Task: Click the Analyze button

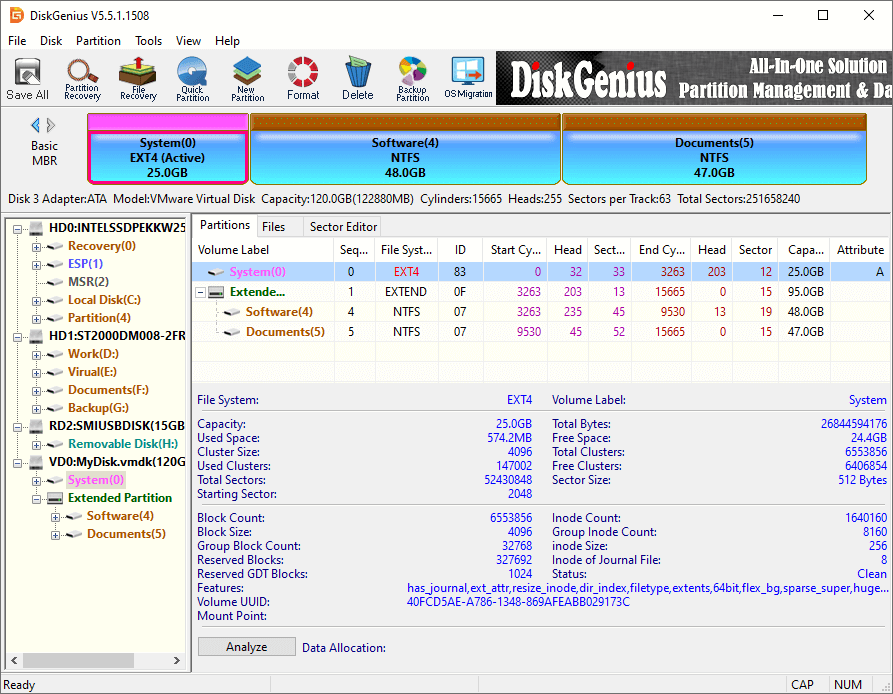Action: pyautogui.click(x=246, y=647)
